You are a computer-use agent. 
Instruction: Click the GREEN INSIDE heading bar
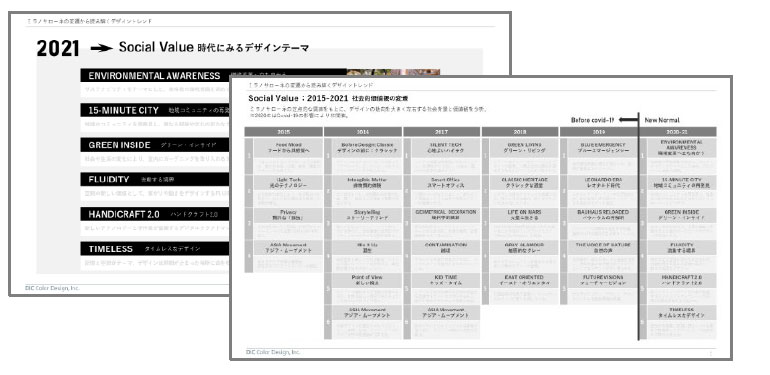[x=156, y=145]
